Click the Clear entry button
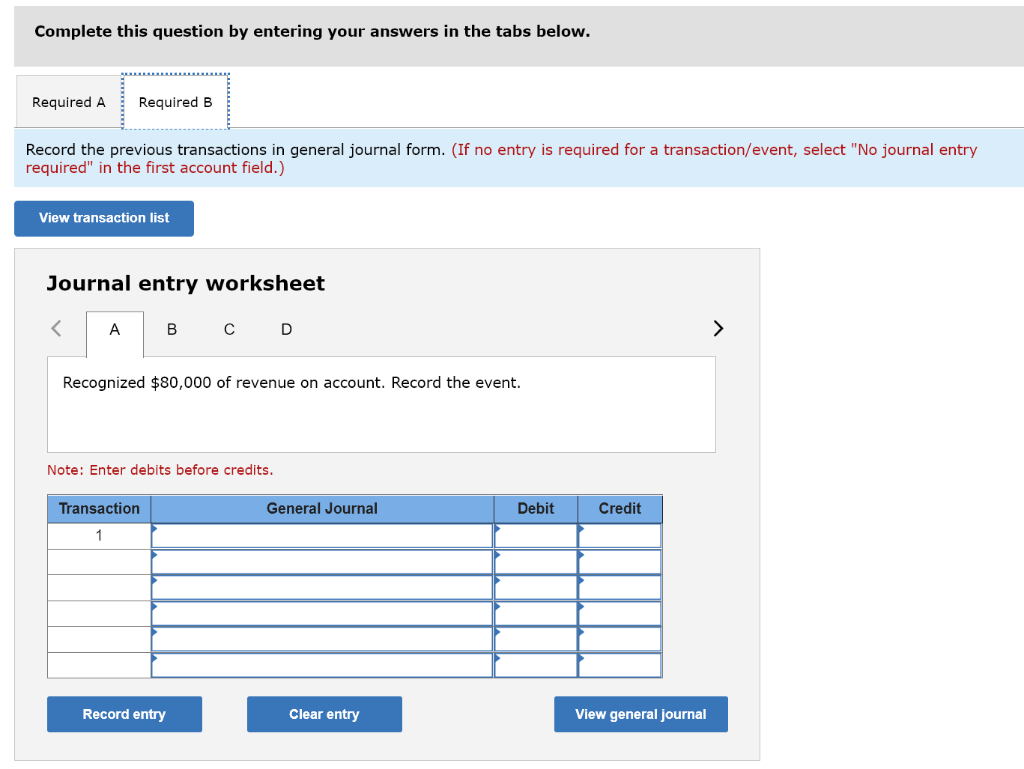Image resolution: width=1024 pixels, height=769 pixels. pos(324,714)
